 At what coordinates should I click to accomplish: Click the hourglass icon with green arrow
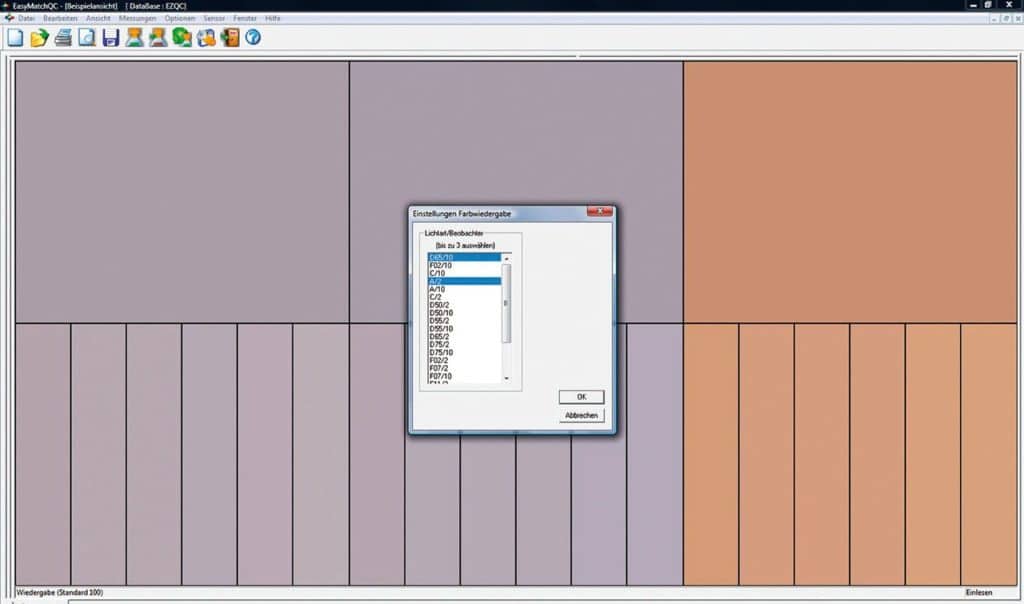158,38
